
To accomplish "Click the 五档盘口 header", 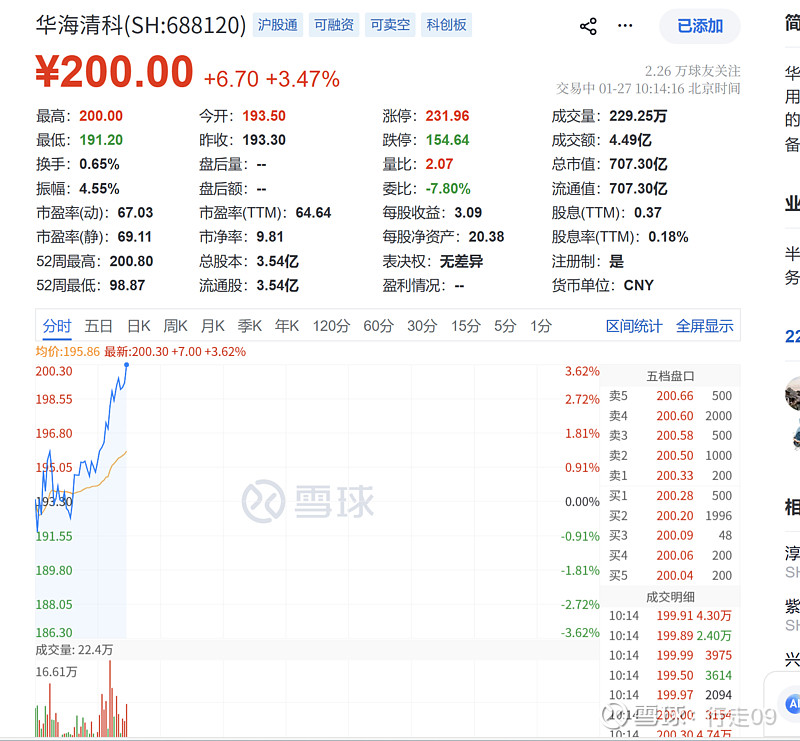I will (670, 376).
